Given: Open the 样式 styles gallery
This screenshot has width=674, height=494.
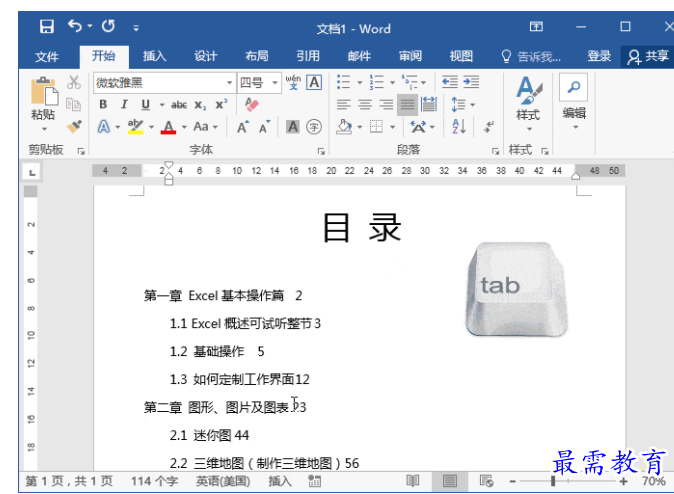Looking at the screenshot, I should point(528,104).
